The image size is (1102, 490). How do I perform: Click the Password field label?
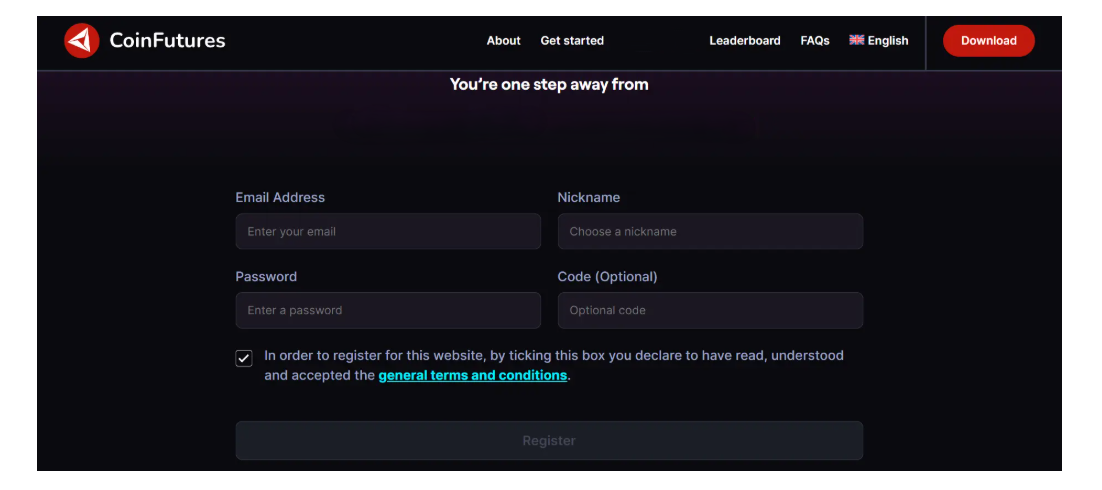click(x=266, y=277)
